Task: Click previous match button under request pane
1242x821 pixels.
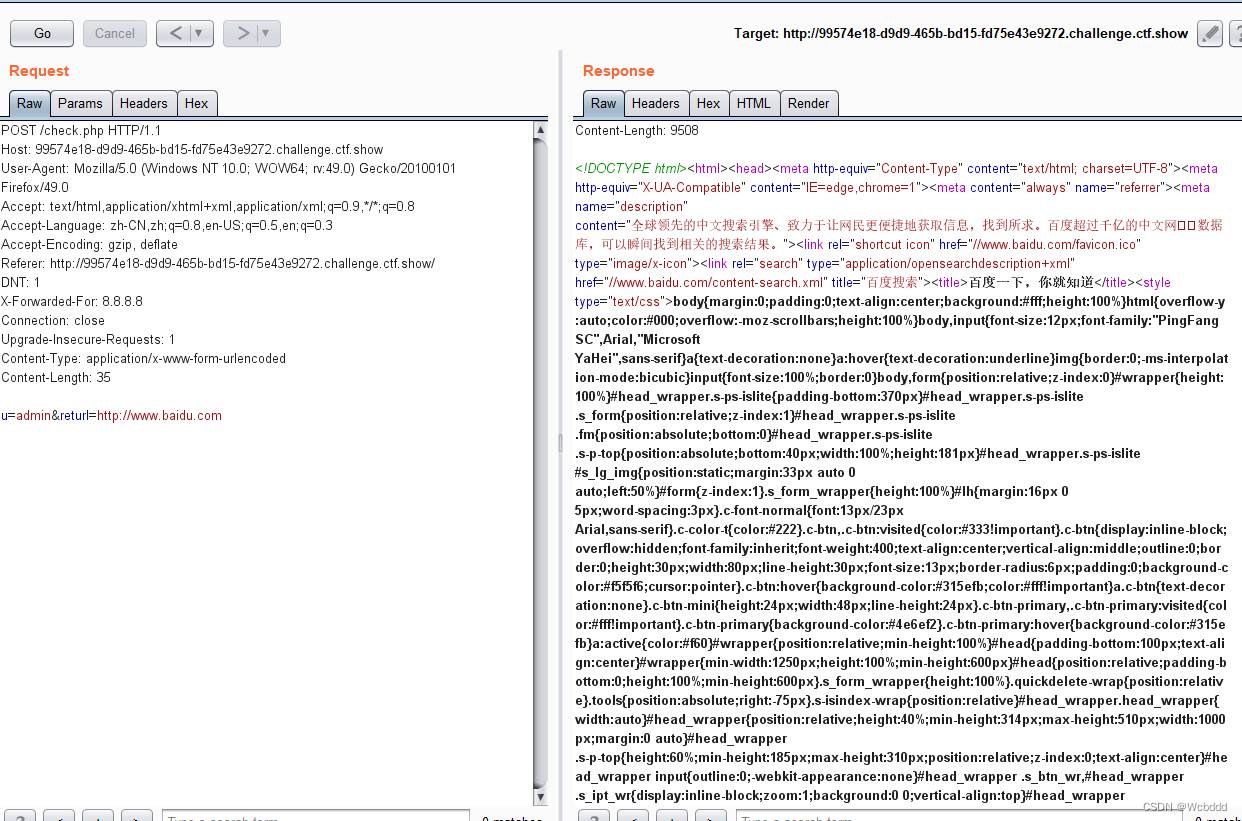Action: coord(59,817)
